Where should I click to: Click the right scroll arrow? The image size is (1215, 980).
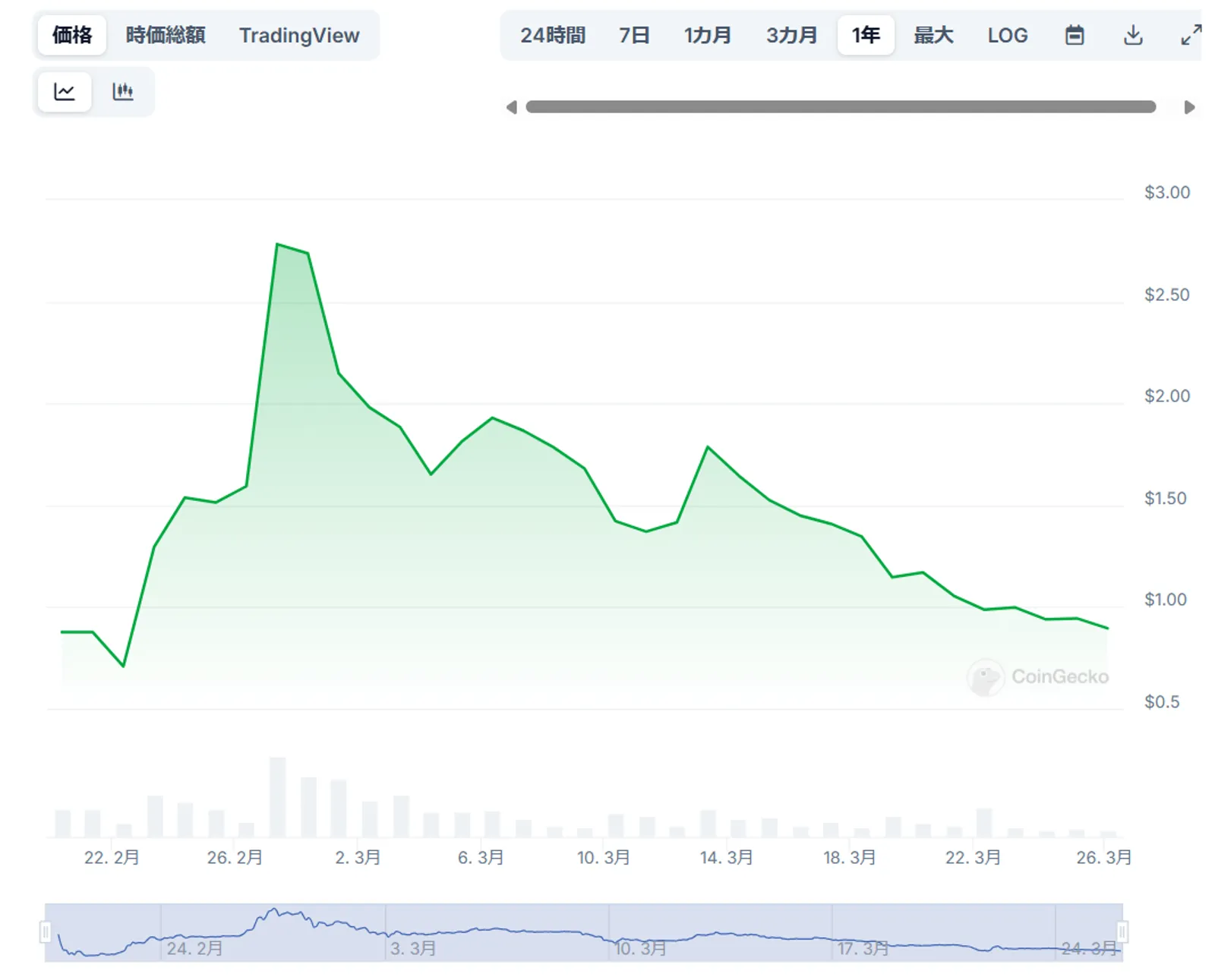point(1189,107)
